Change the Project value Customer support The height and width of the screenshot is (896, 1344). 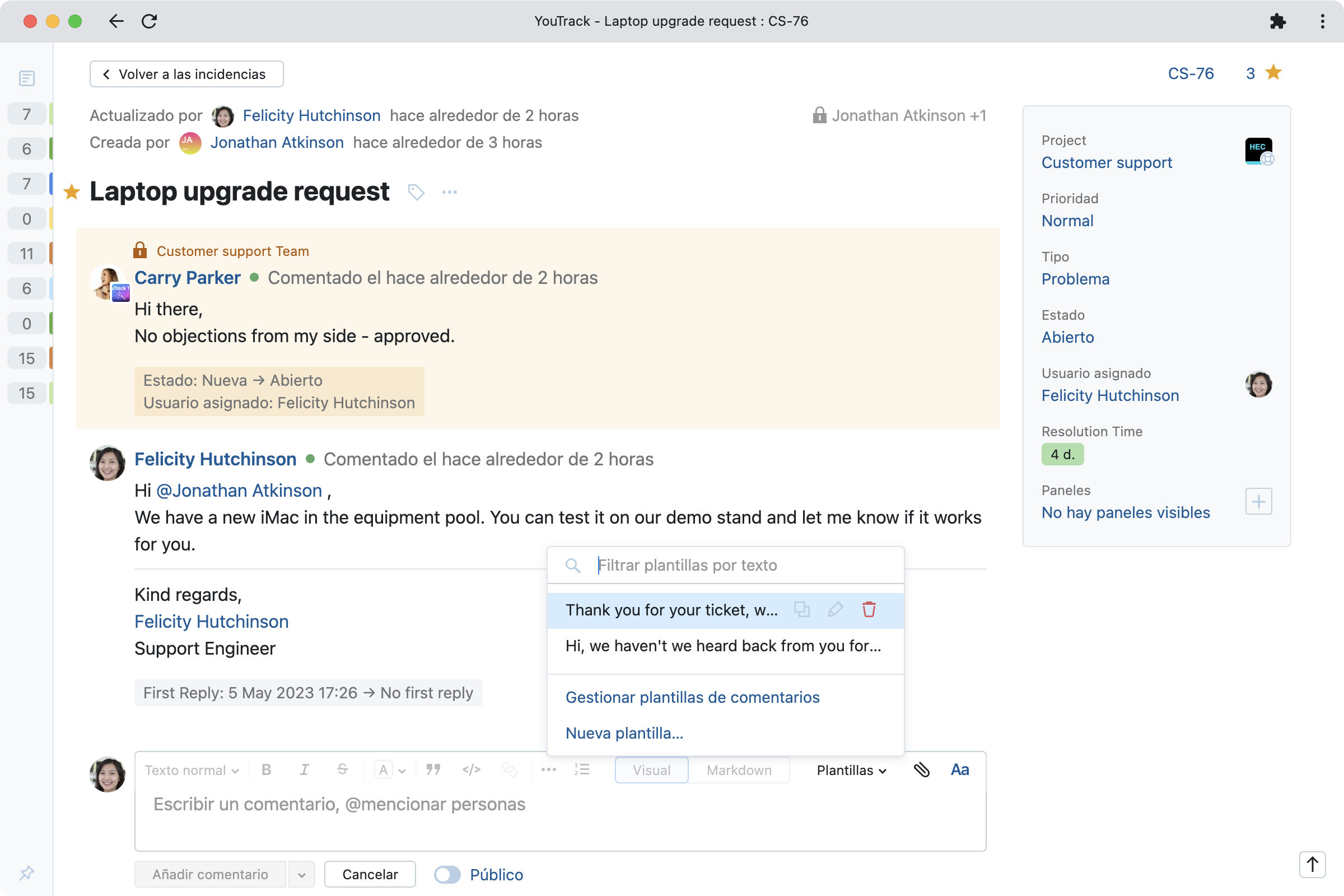[x=1107, y=162]
